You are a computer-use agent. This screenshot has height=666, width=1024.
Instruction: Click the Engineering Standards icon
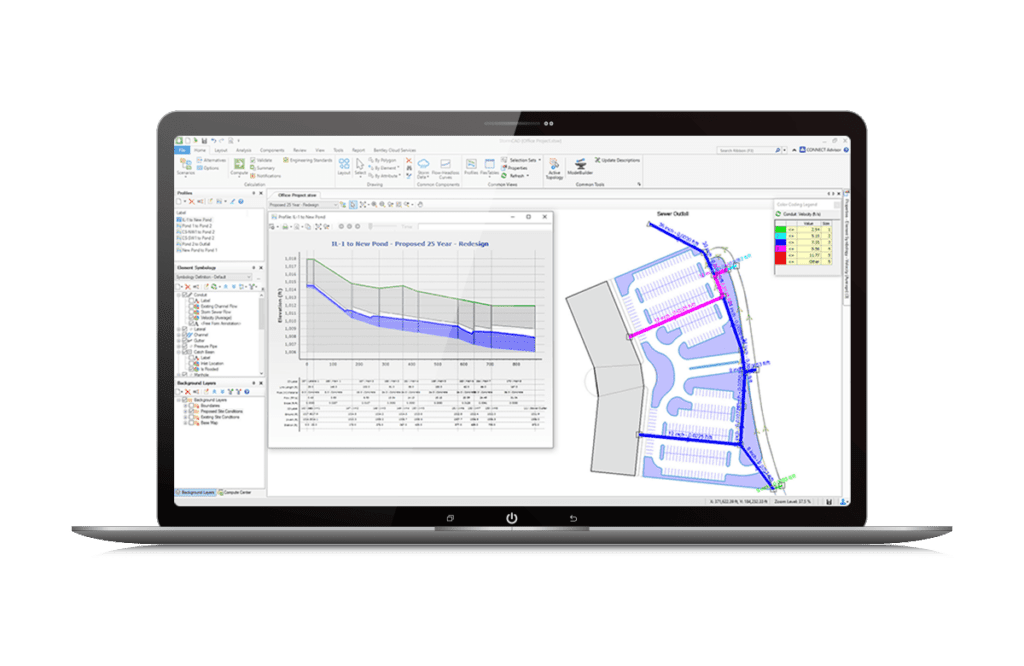tap(285, 160)
